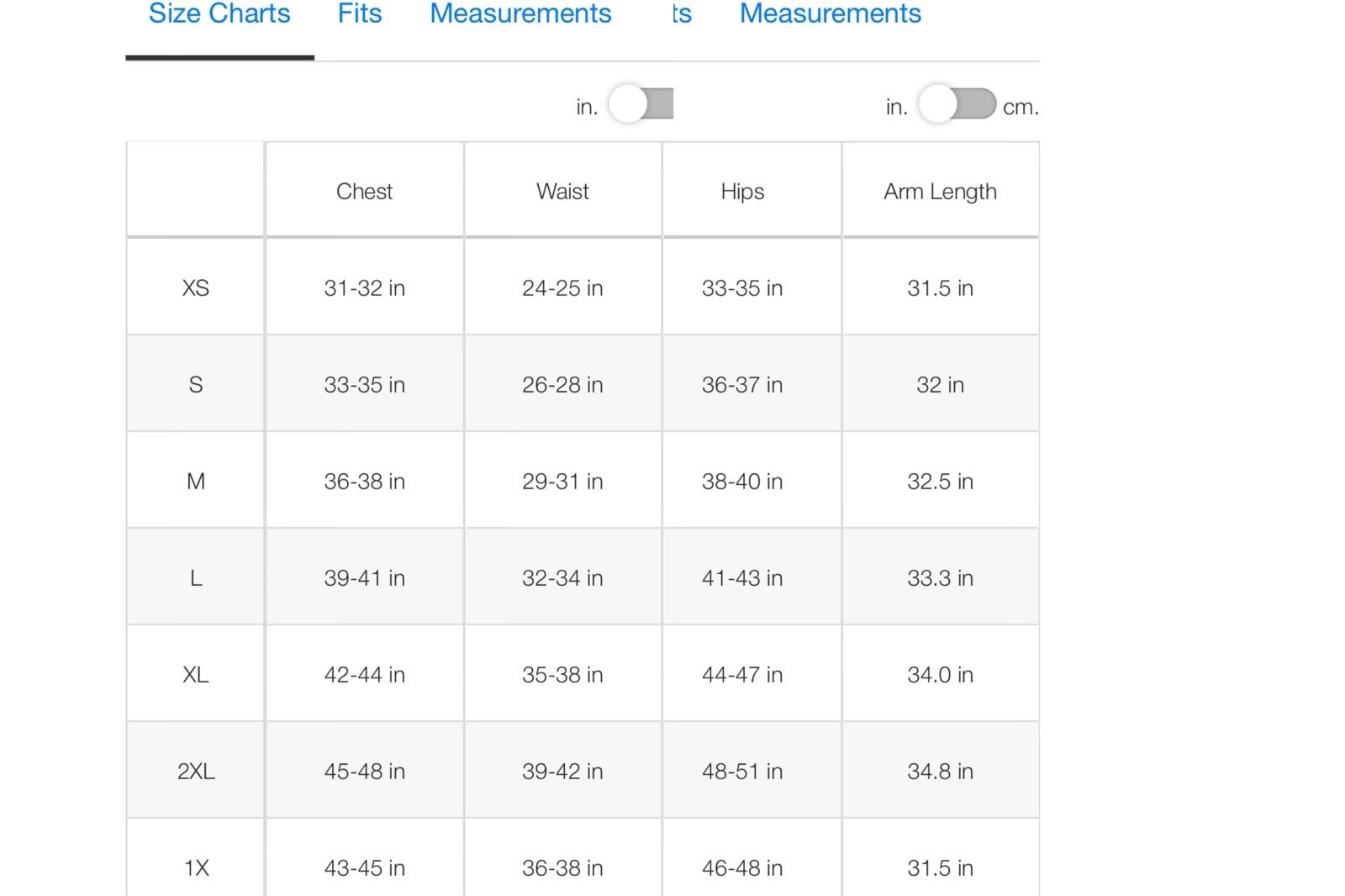The image size is (1345, 896).
Task: Select the M size row label
Action: [195, 481]
